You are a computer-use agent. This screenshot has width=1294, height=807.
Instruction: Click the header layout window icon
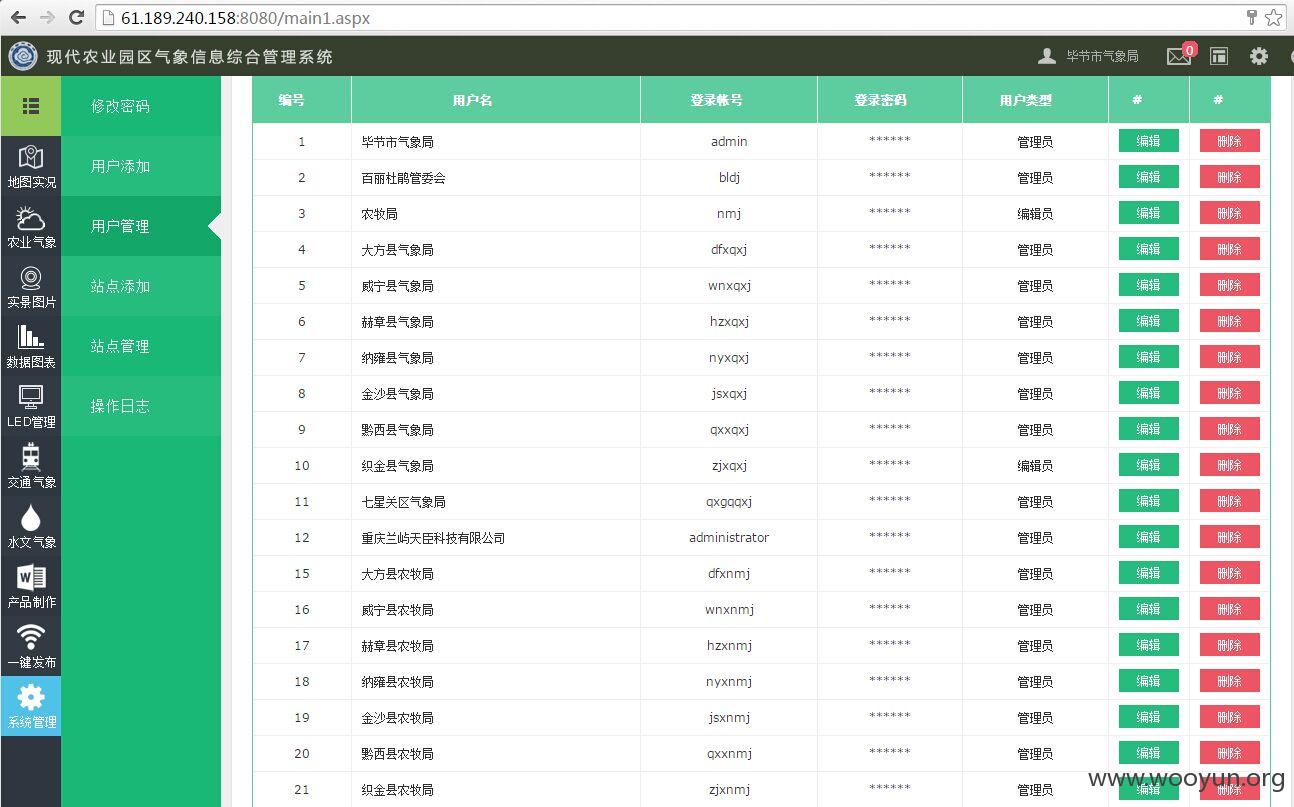1219,56
